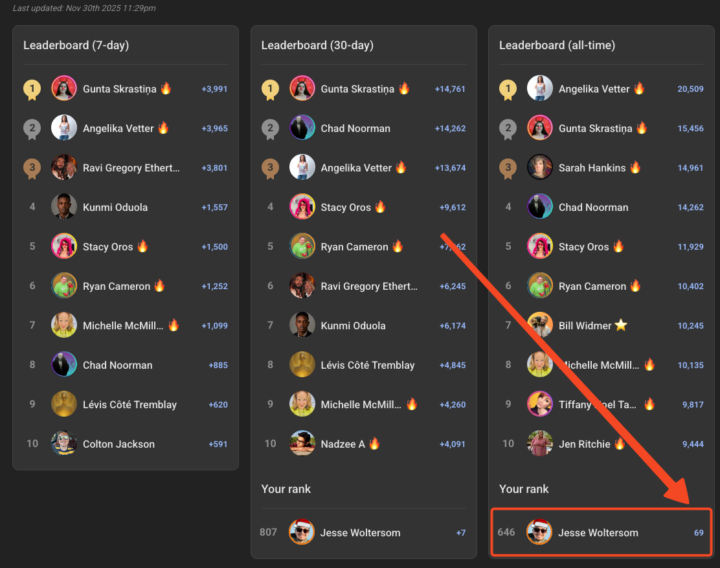Click the name Sarah Hankins
Viewport: 720px width, 568px height.
click(x=592, y=168)
